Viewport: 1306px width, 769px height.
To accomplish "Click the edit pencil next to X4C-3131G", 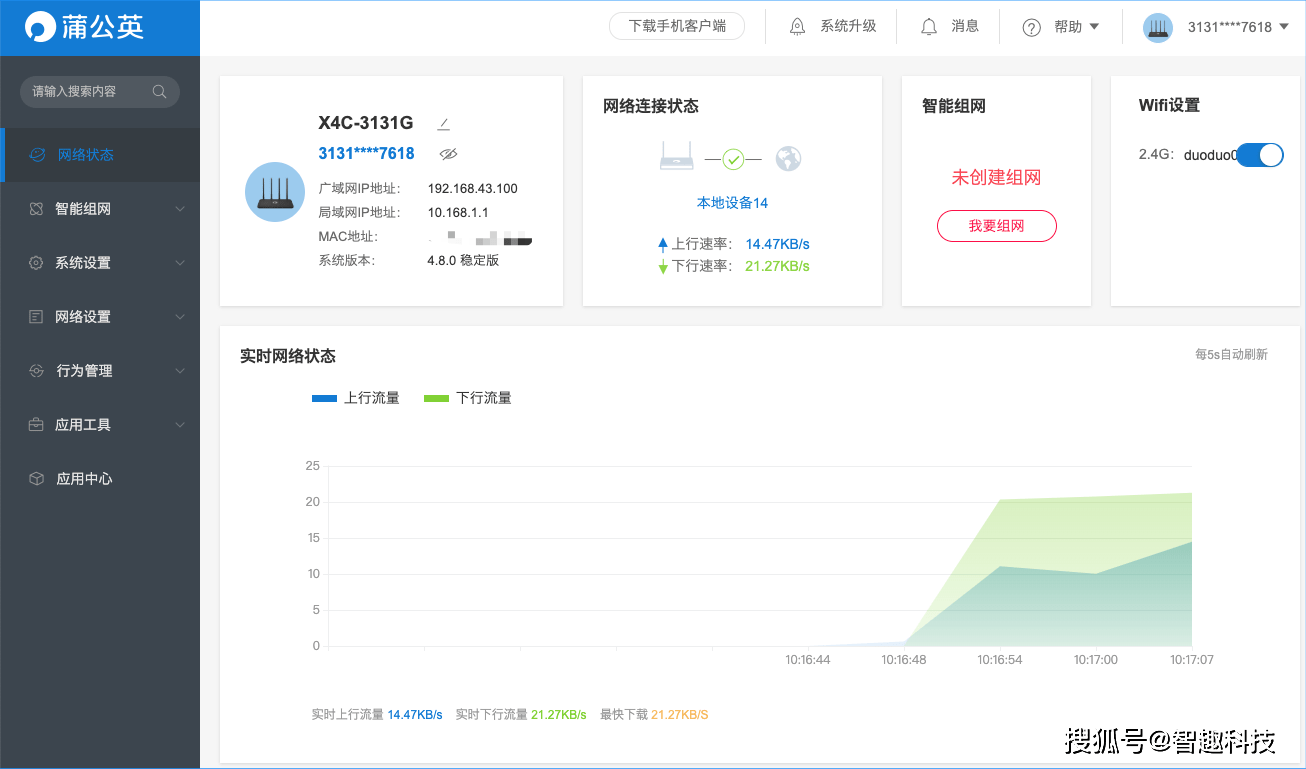I will tap(444, 124).
